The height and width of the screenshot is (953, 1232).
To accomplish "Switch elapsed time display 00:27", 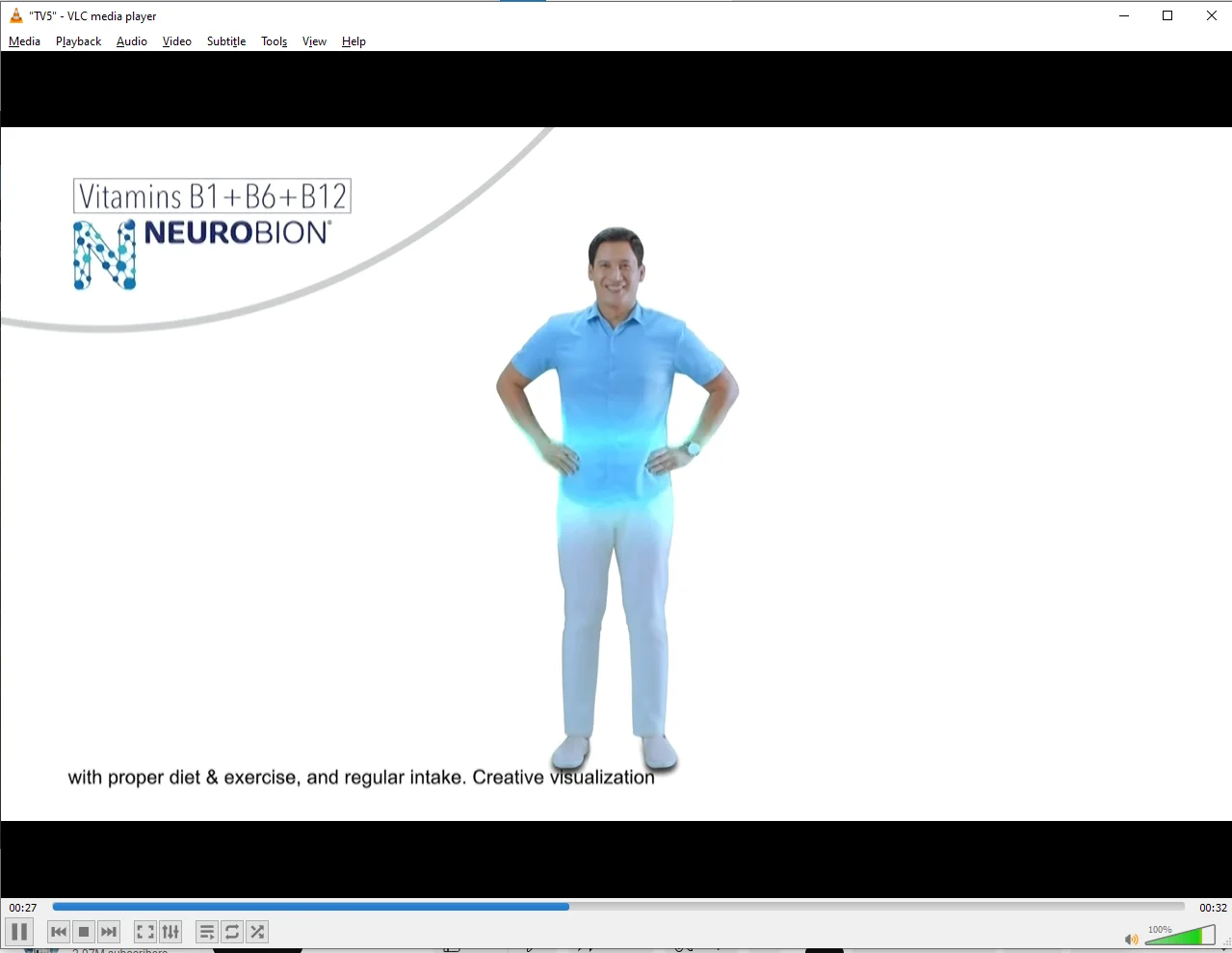I will tap(23, 908).
